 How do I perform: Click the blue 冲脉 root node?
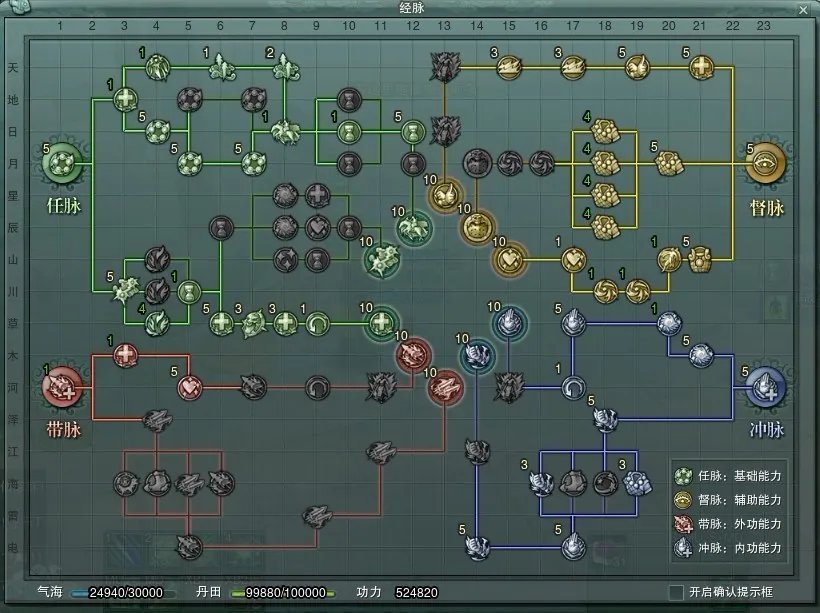click(x=766, y=385)
